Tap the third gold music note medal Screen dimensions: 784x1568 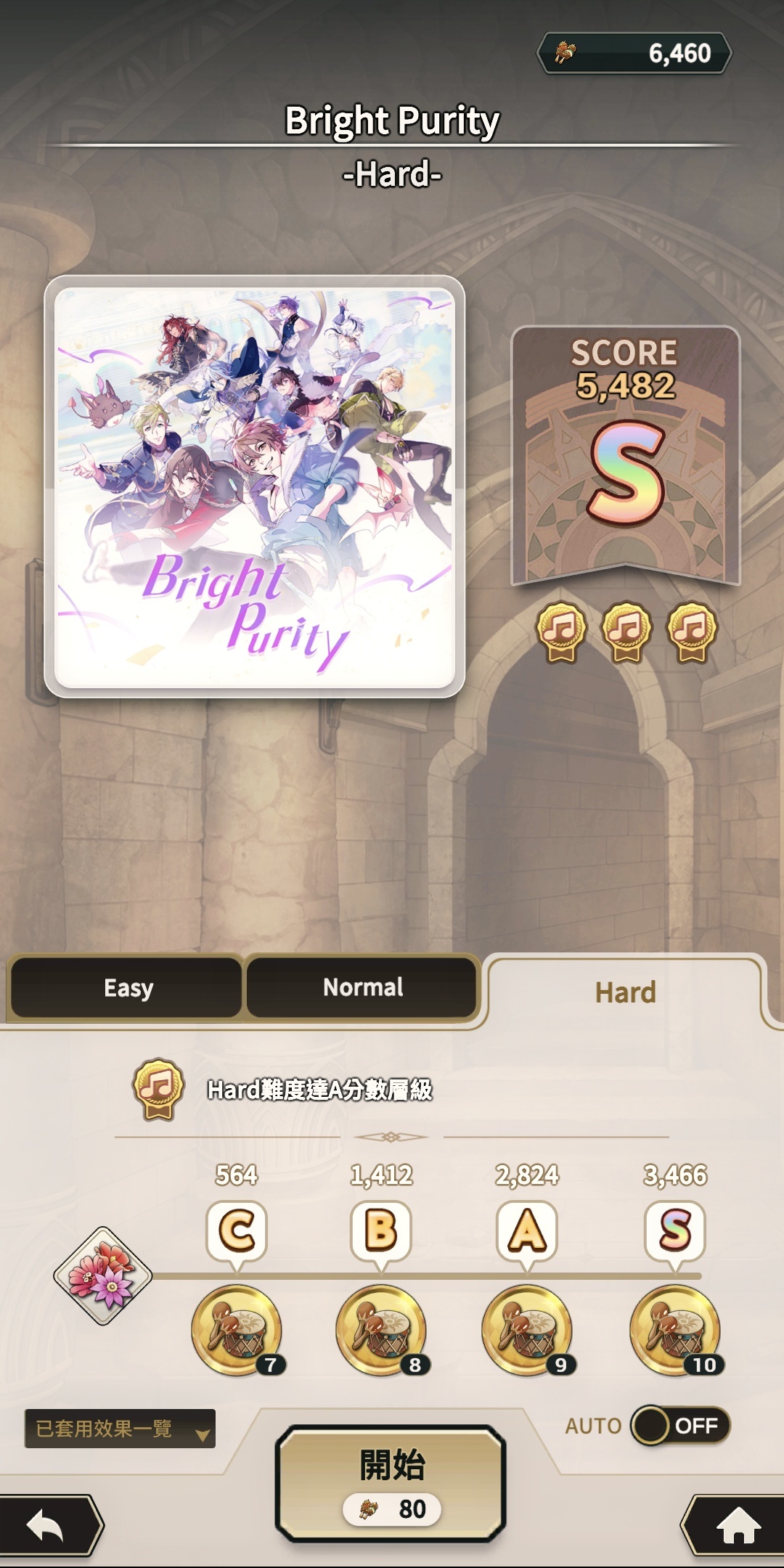692,632
